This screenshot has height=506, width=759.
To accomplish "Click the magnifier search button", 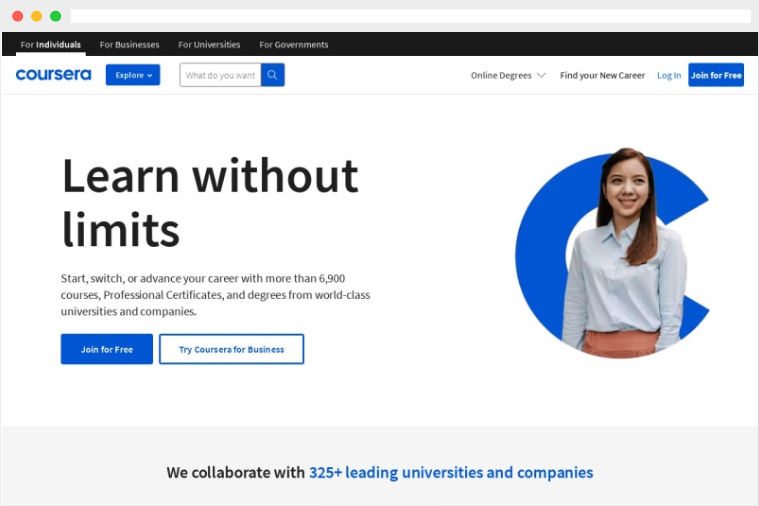I will pyautogui.click(x=273, y=75).
